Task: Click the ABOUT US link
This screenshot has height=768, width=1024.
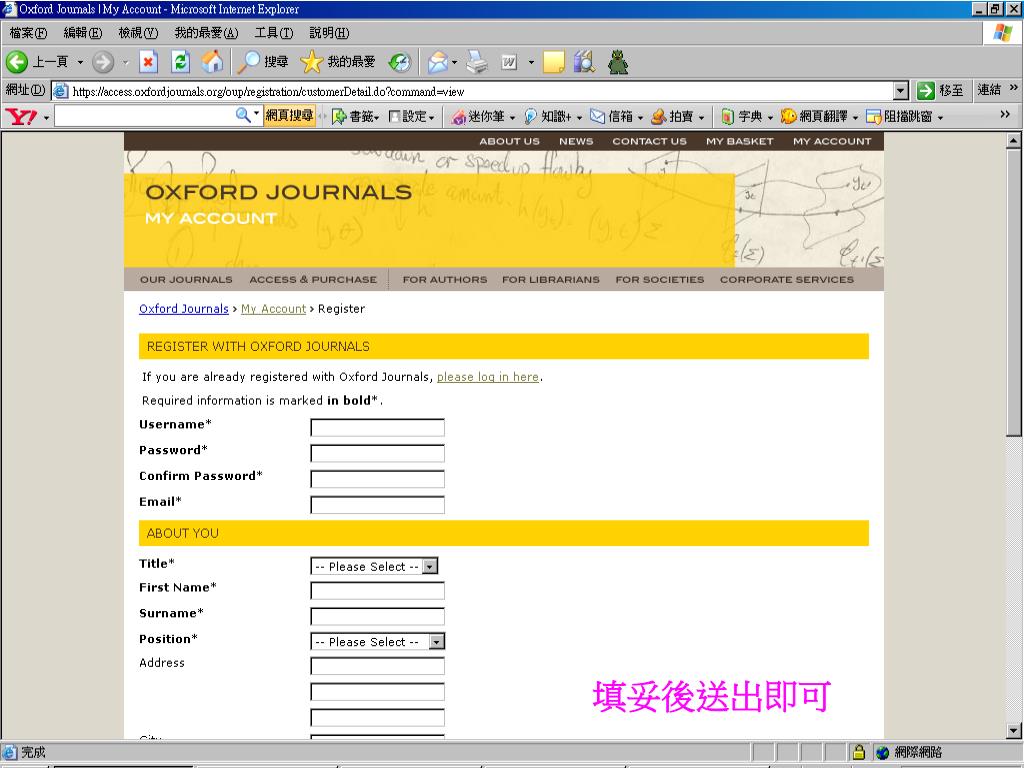Action: point(509,141)
